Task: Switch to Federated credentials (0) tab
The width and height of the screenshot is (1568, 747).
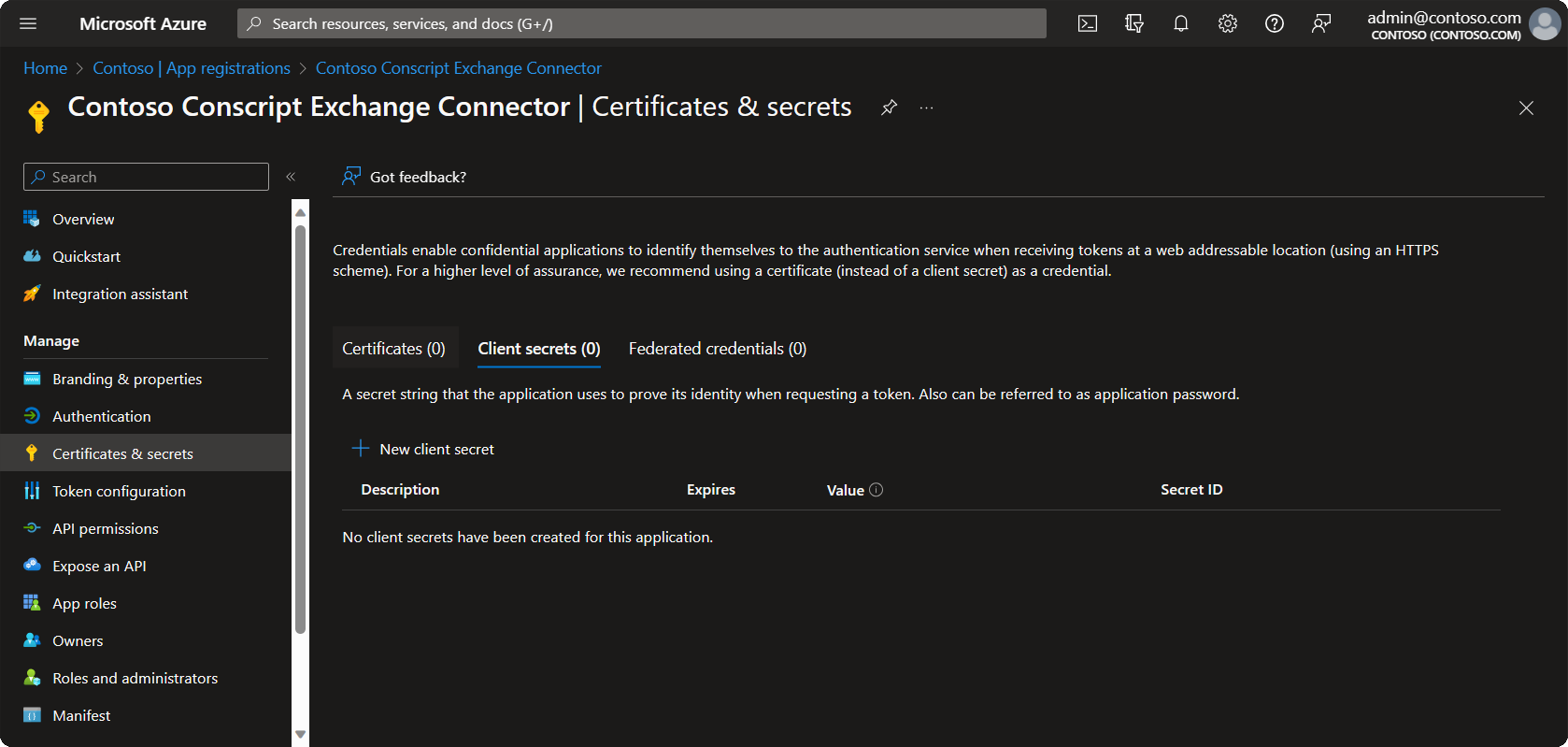Action: 718,349
